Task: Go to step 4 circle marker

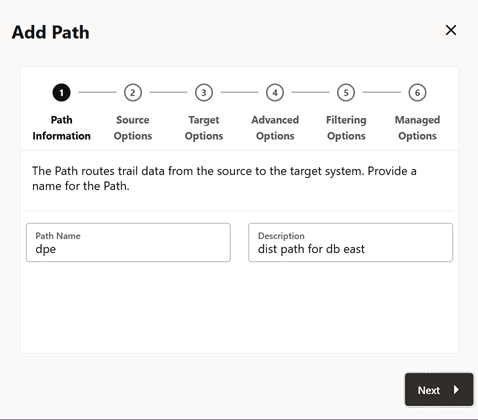Action: point(275,92)
